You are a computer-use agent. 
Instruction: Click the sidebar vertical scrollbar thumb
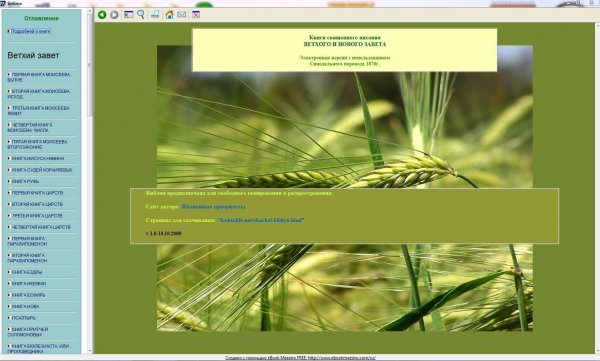(90, 65)
